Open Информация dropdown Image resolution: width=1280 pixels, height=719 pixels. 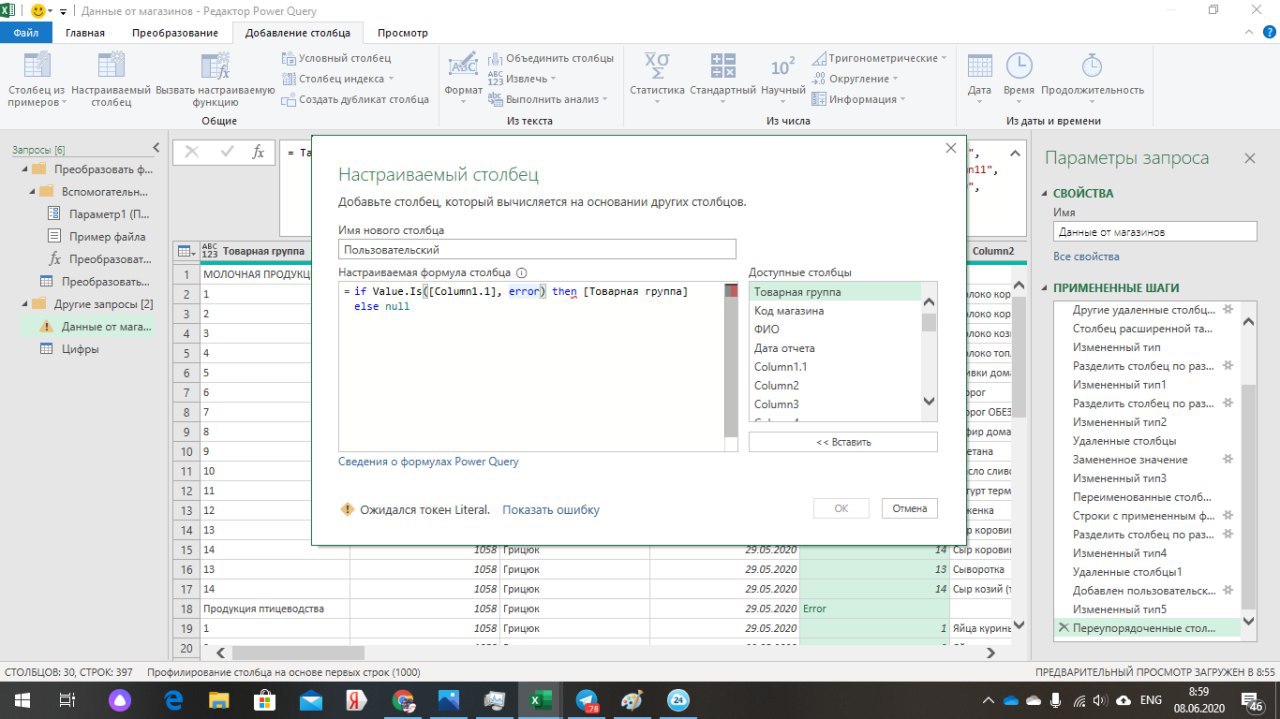click(858, 99)
